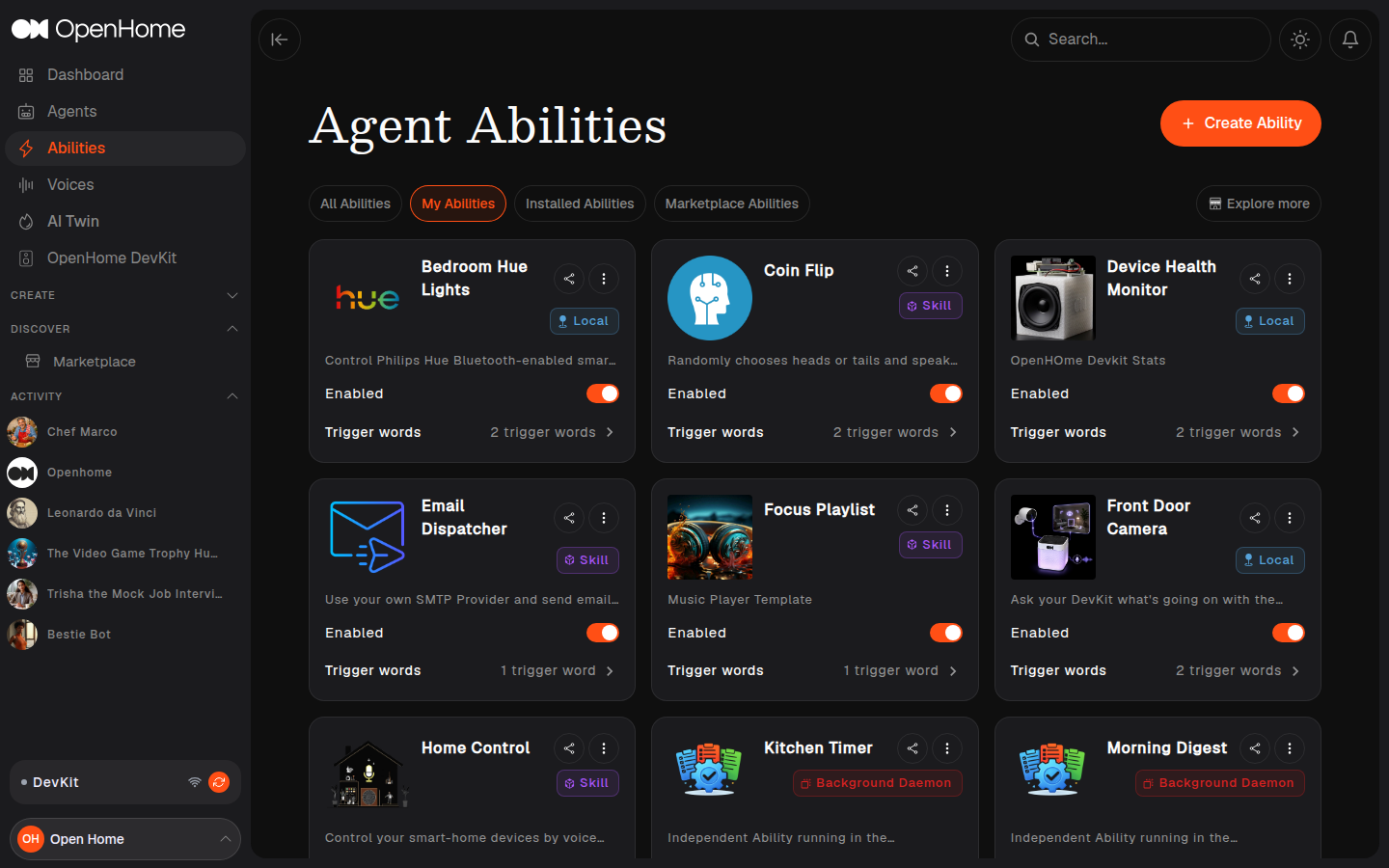
Task: Open more options for Email Dispatcher
Action: pos(604,518)
